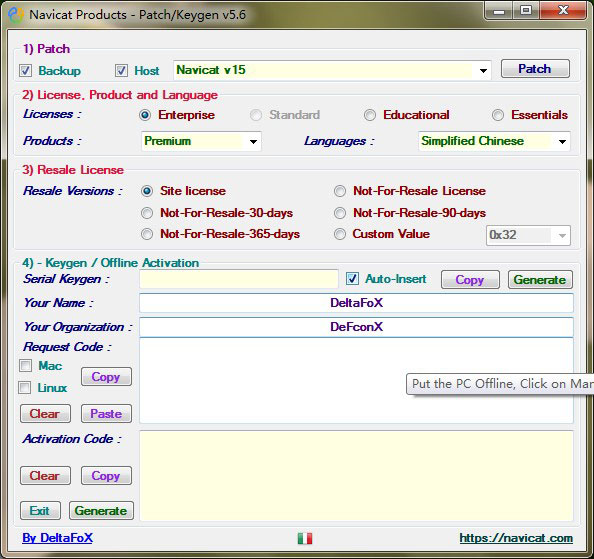The height and width of the screenshot is (559, 594).
Task: Clear the Request Code box
Action: pyautogui.click(x=45, y=413)
